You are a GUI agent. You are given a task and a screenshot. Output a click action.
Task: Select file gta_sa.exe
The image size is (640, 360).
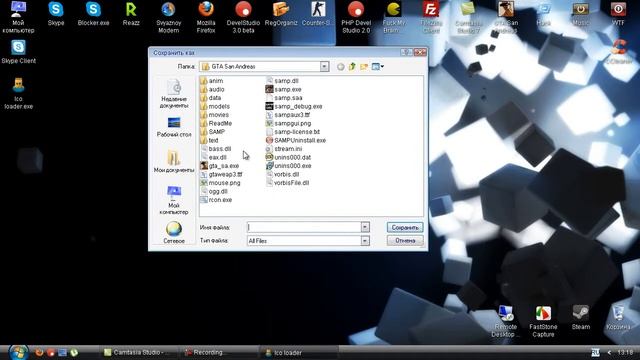220,166
